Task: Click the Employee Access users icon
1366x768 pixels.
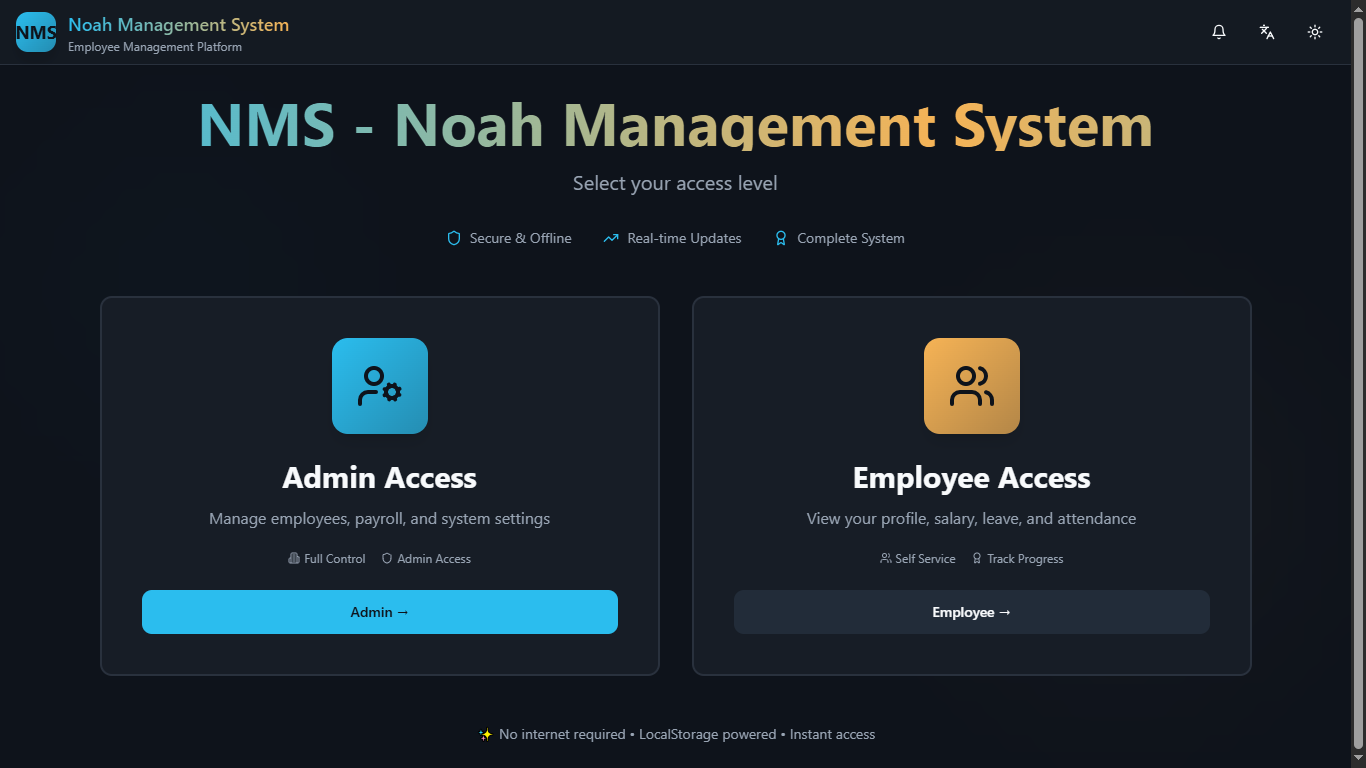Action: [x=972, y=386]
